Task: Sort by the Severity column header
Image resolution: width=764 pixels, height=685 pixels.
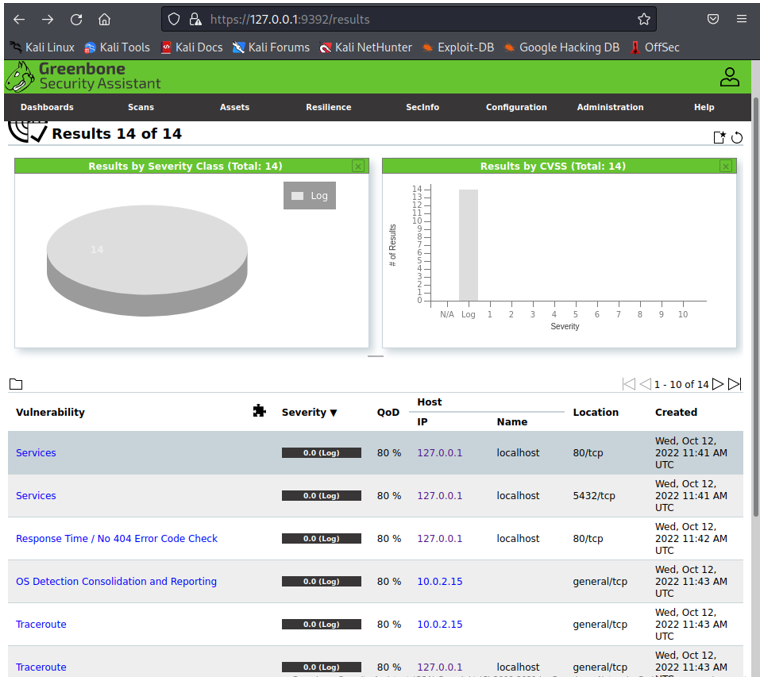Action: coord(309,412)
